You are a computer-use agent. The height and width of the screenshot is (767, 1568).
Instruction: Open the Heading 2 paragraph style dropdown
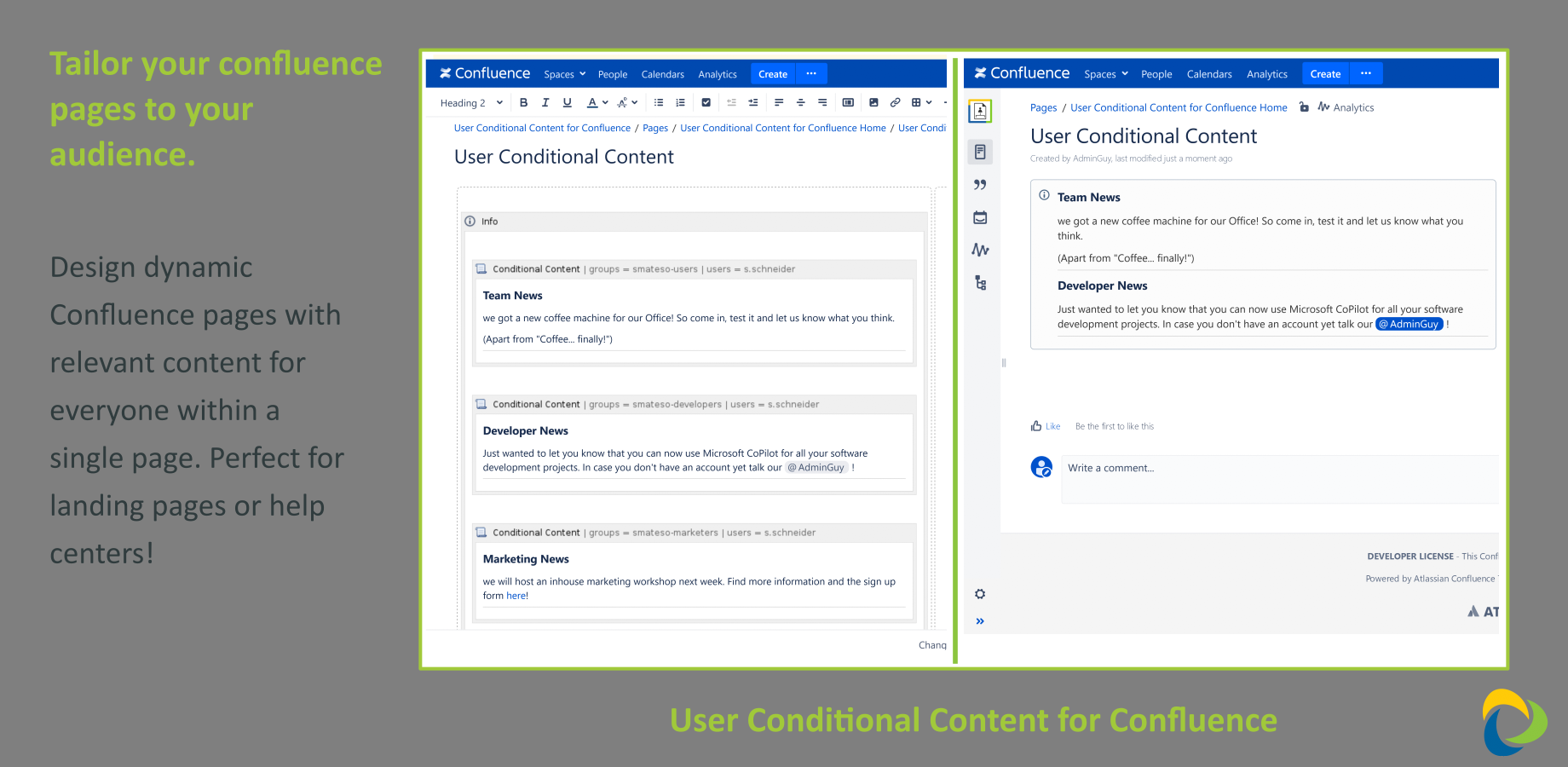tap(471, 103)
